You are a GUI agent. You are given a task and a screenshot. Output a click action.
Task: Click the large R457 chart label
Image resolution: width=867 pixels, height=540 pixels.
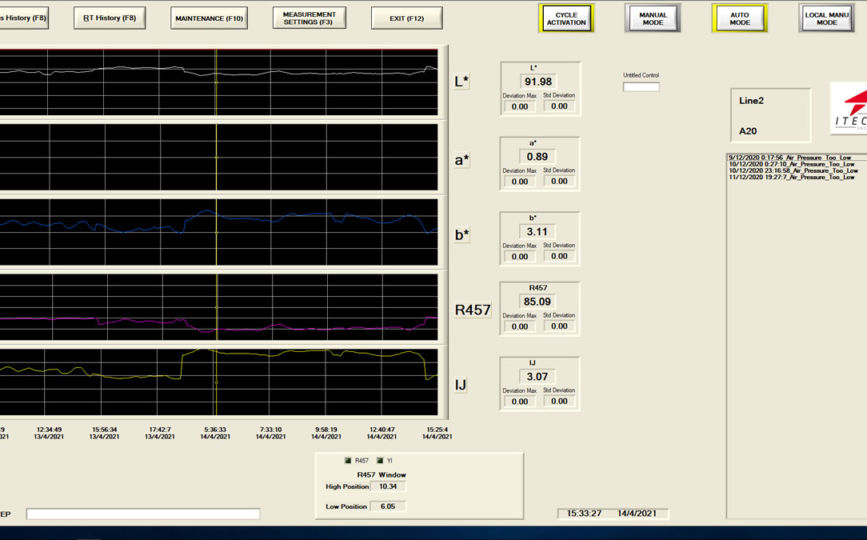tap(473, 310)
